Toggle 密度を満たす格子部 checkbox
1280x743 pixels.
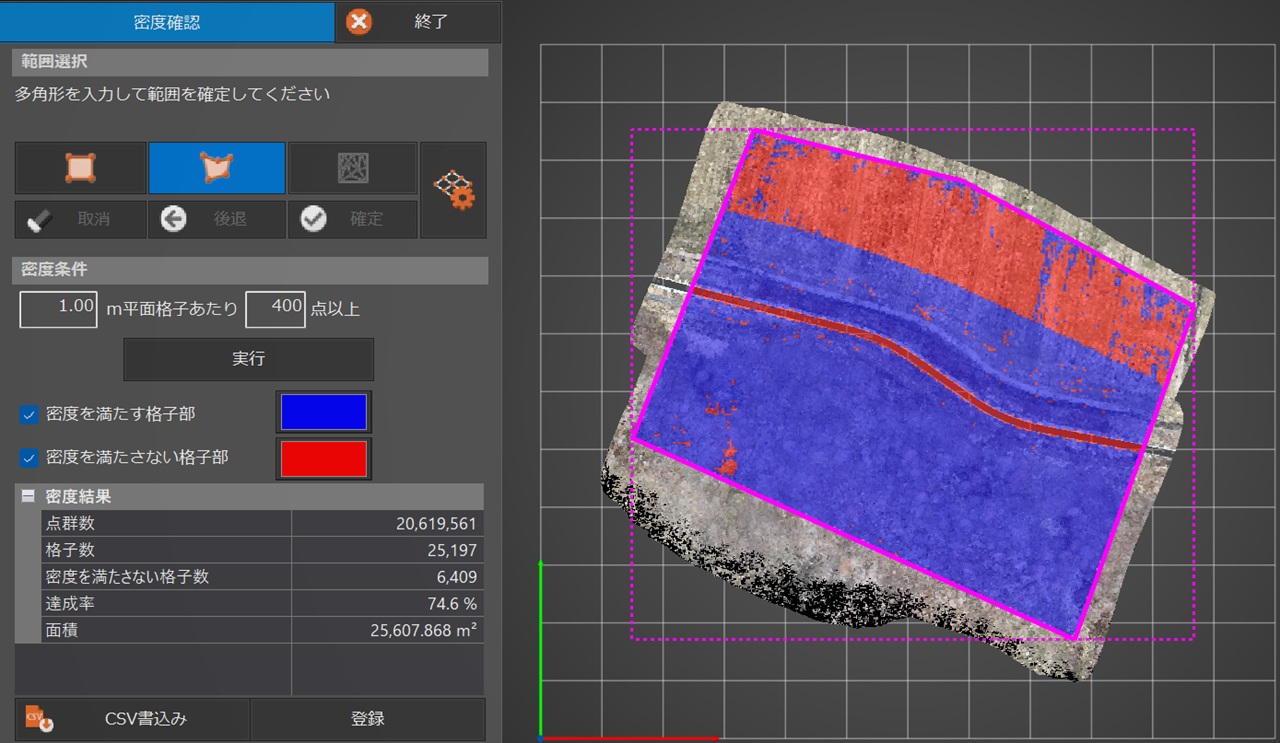click(x=30, y=414)
